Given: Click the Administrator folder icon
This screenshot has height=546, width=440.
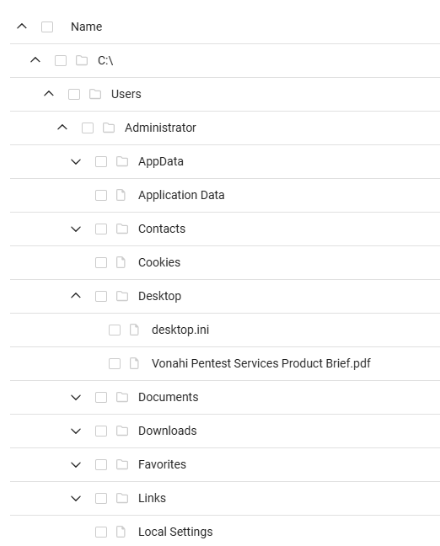Looking at the screenshot, I should point(109,128).
